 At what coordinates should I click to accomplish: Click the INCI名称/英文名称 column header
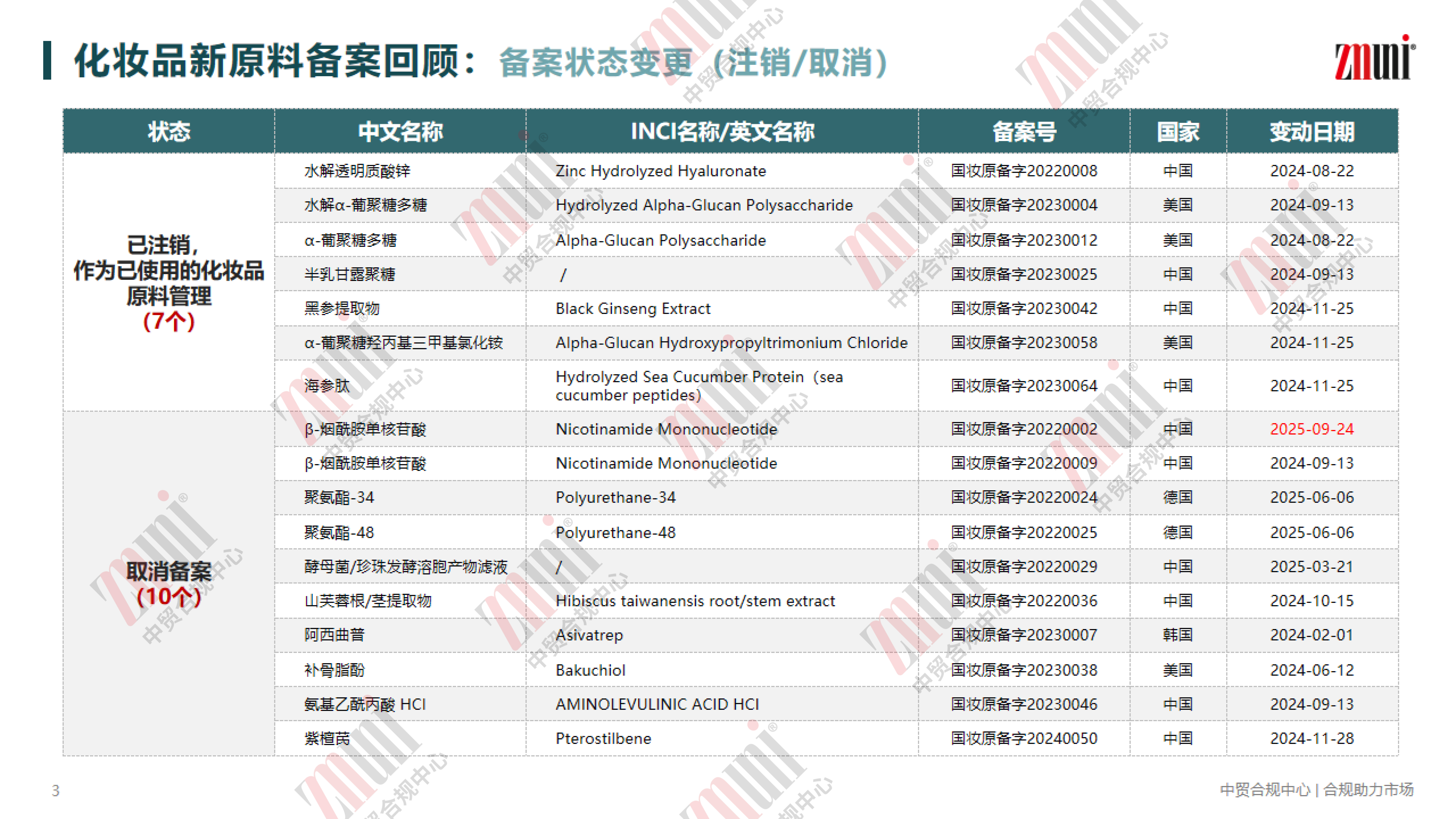coord(722,132)
